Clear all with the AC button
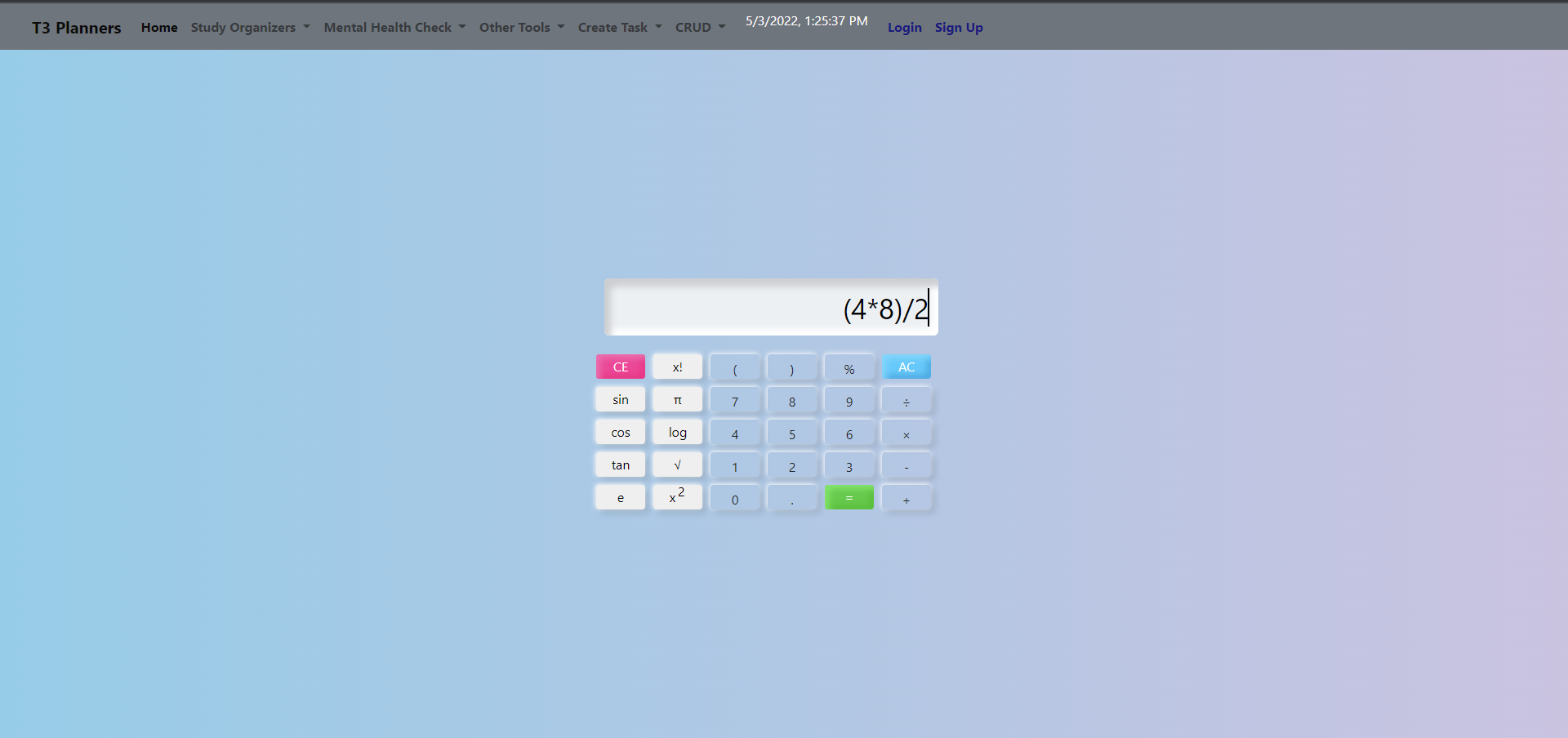The width and height of the screenshot is (1568, 738). tap(906, 367)
